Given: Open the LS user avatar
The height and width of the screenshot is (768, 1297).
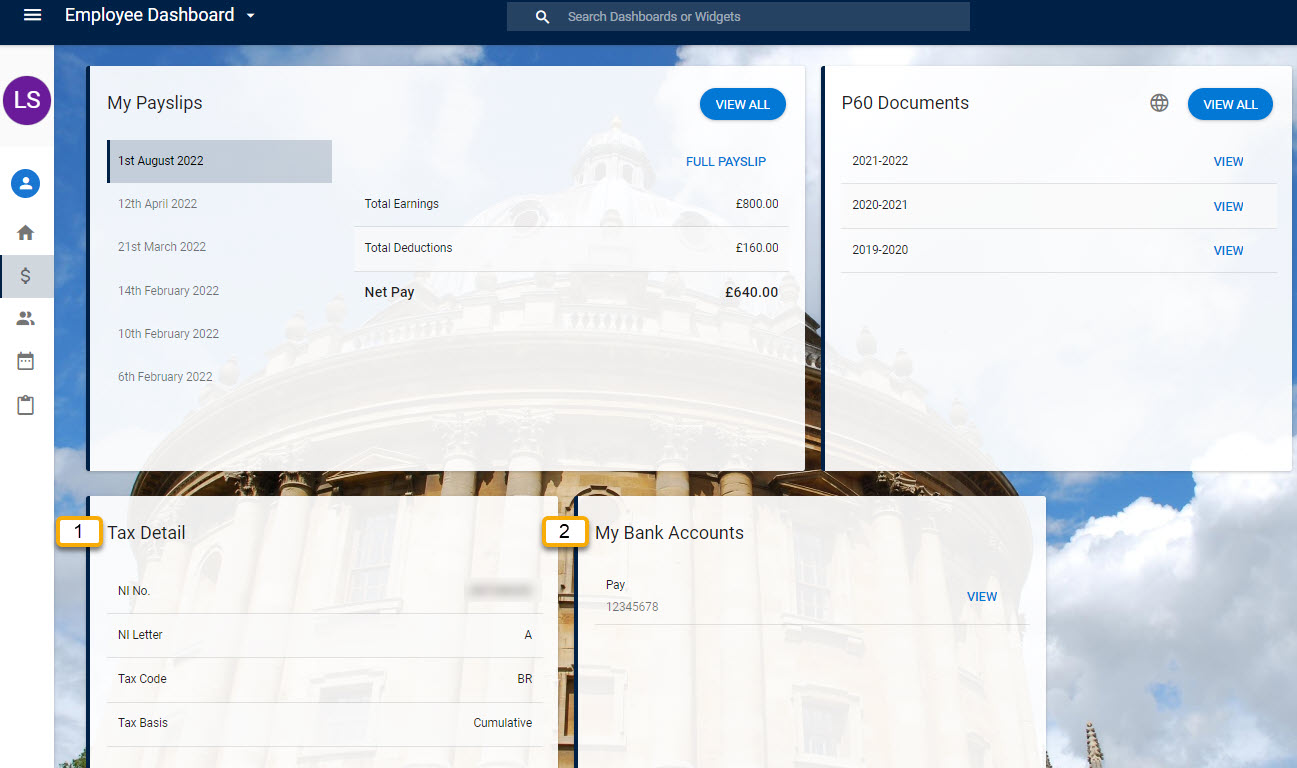Looking at the screenshot, I should (x=27, y=100).
